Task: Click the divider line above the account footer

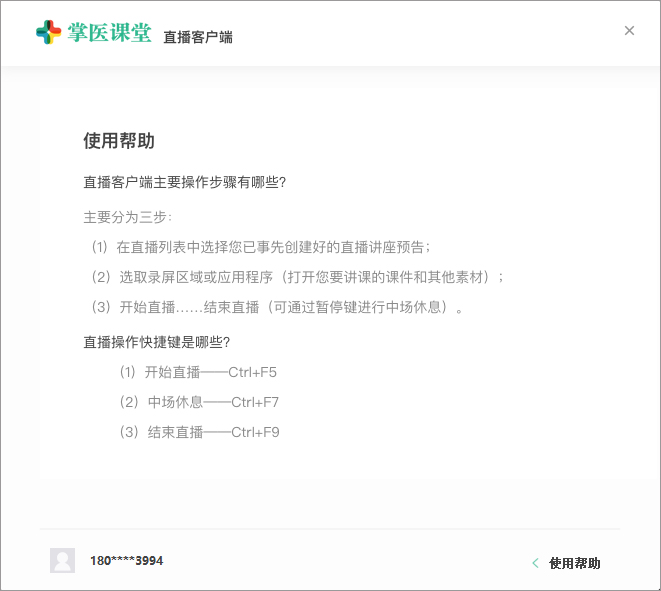Action: (x=330, y=528)
